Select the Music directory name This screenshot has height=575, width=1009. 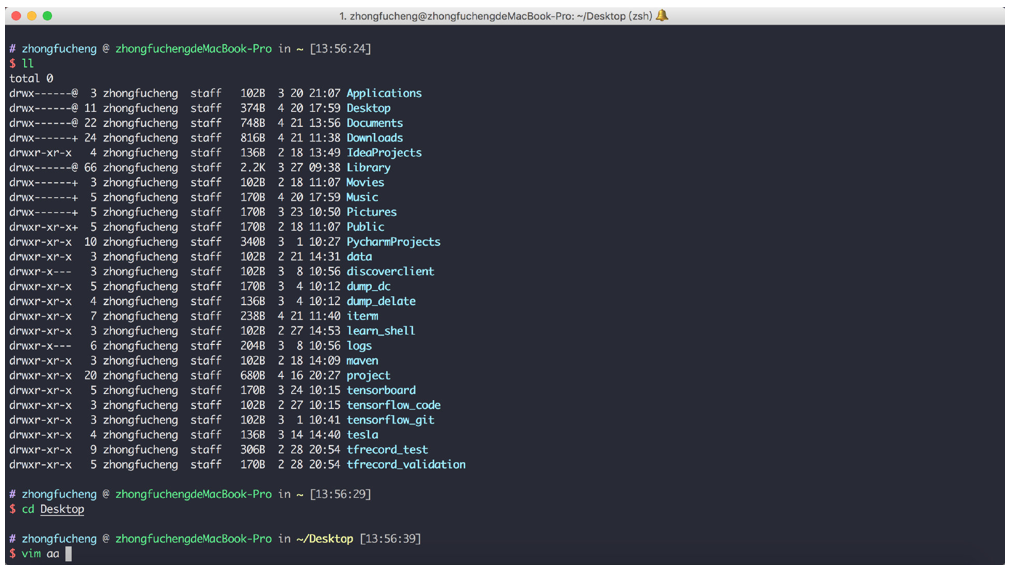tap(362, 197)
